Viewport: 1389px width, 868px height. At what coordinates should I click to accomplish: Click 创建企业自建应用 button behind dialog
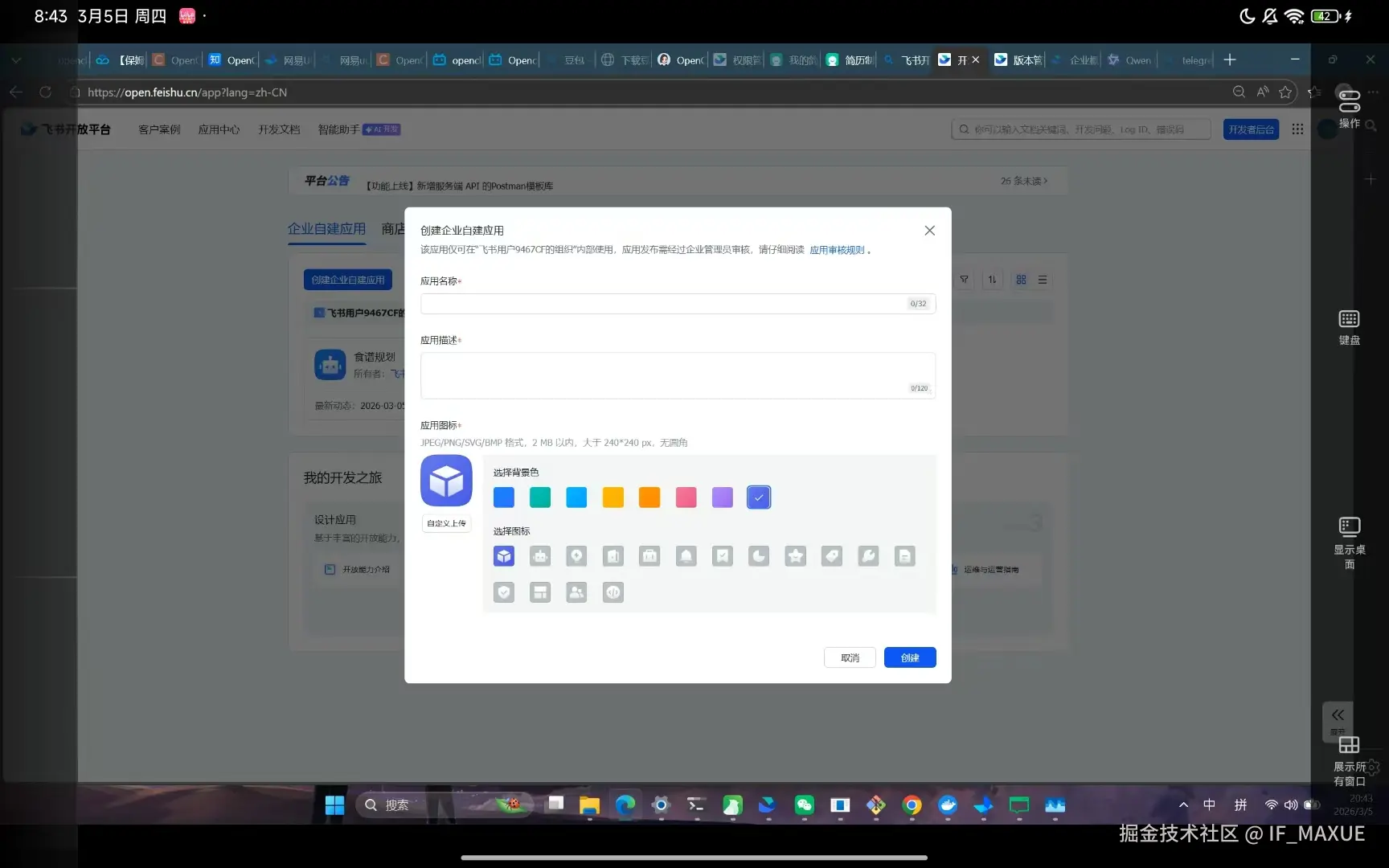[x=348, y=280]
